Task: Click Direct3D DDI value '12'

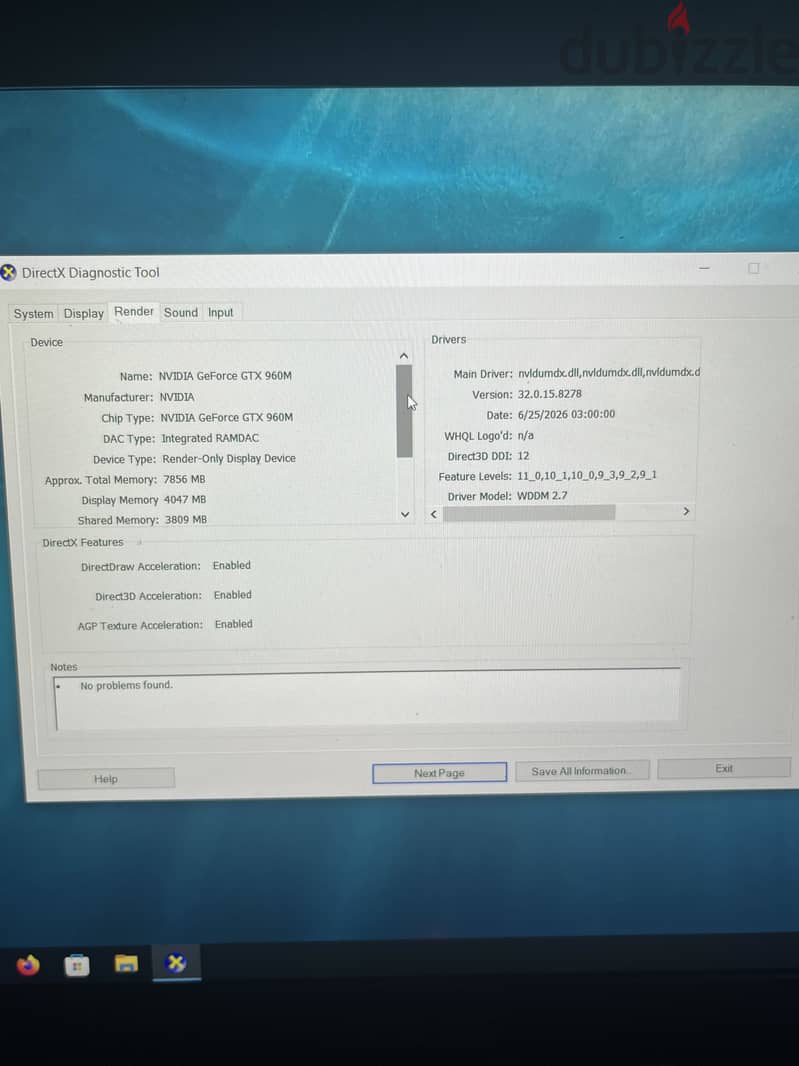Action: 523,456
